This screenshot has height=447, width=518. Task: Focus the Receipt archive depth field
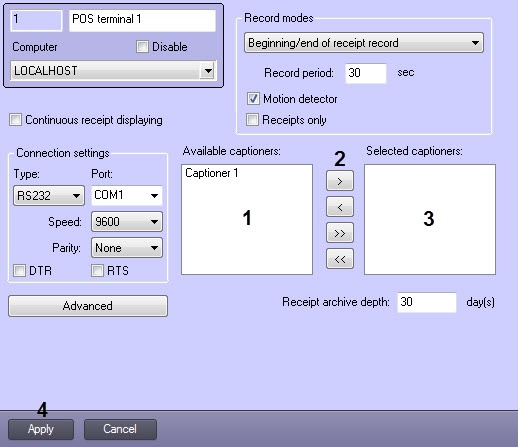(x=427, y=302)
